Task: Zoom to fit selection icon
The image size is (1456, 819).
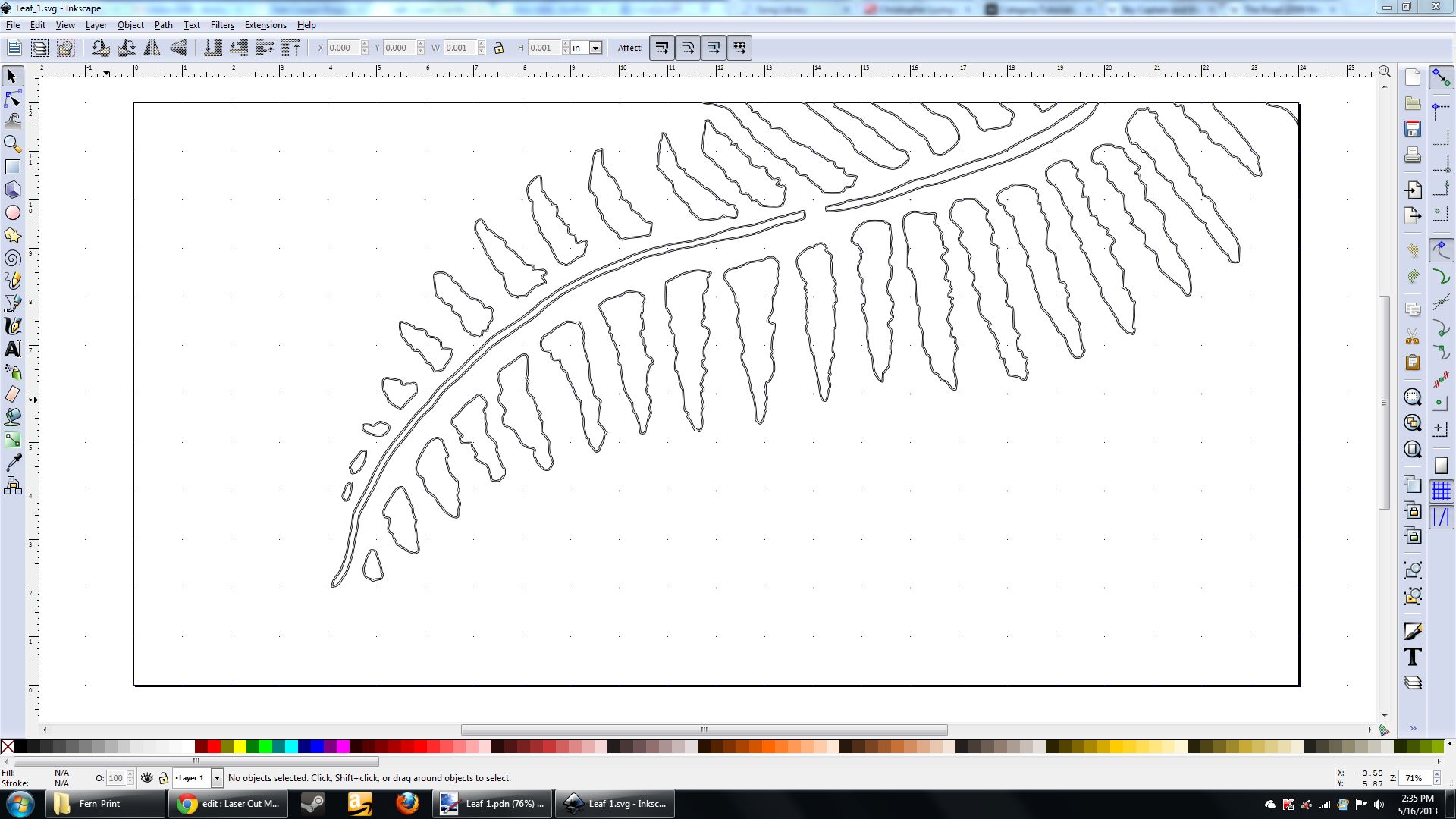Action: (1412, 397)
